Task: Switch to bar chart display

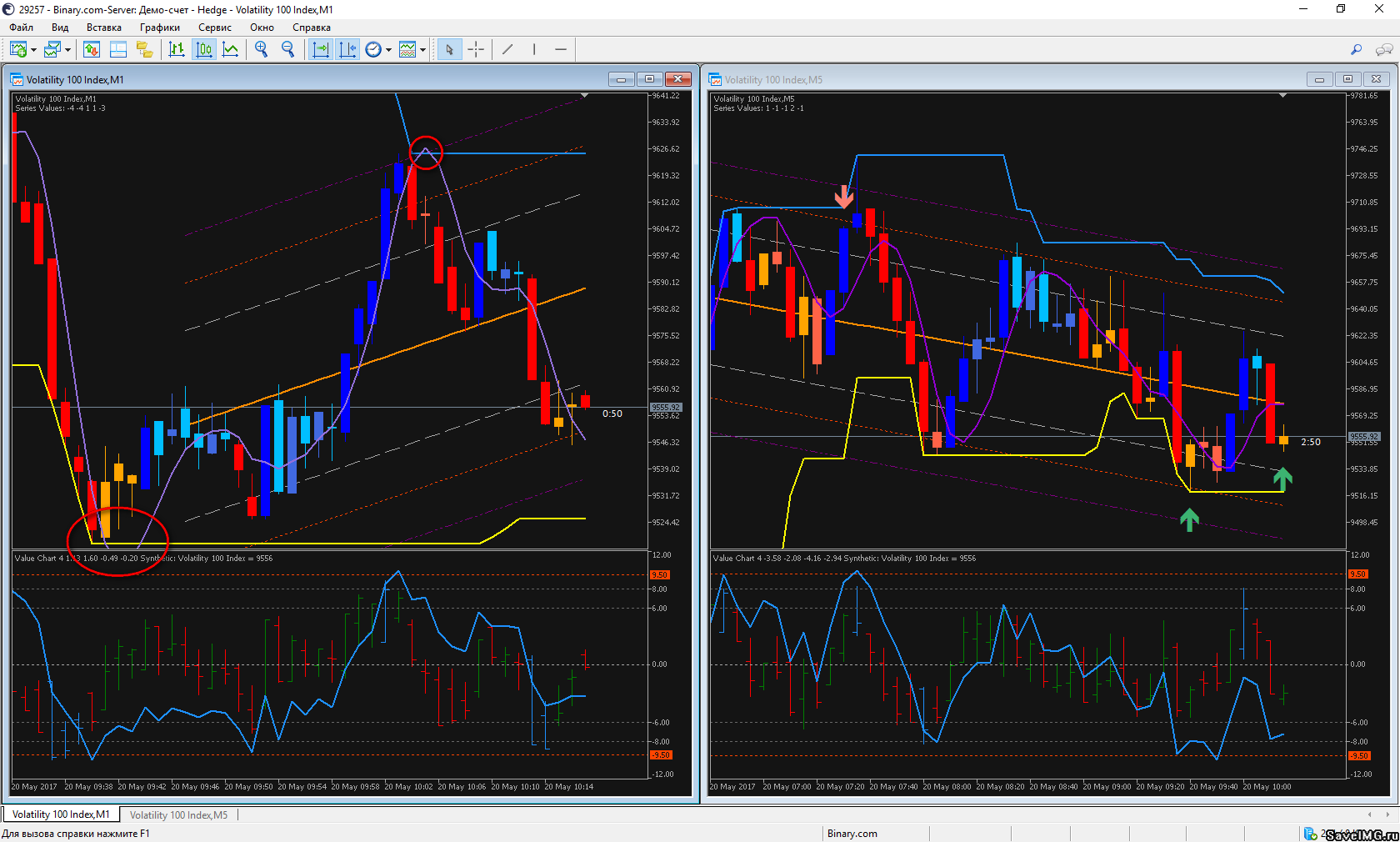Action: pyautogui.click(x=177, y=50)
